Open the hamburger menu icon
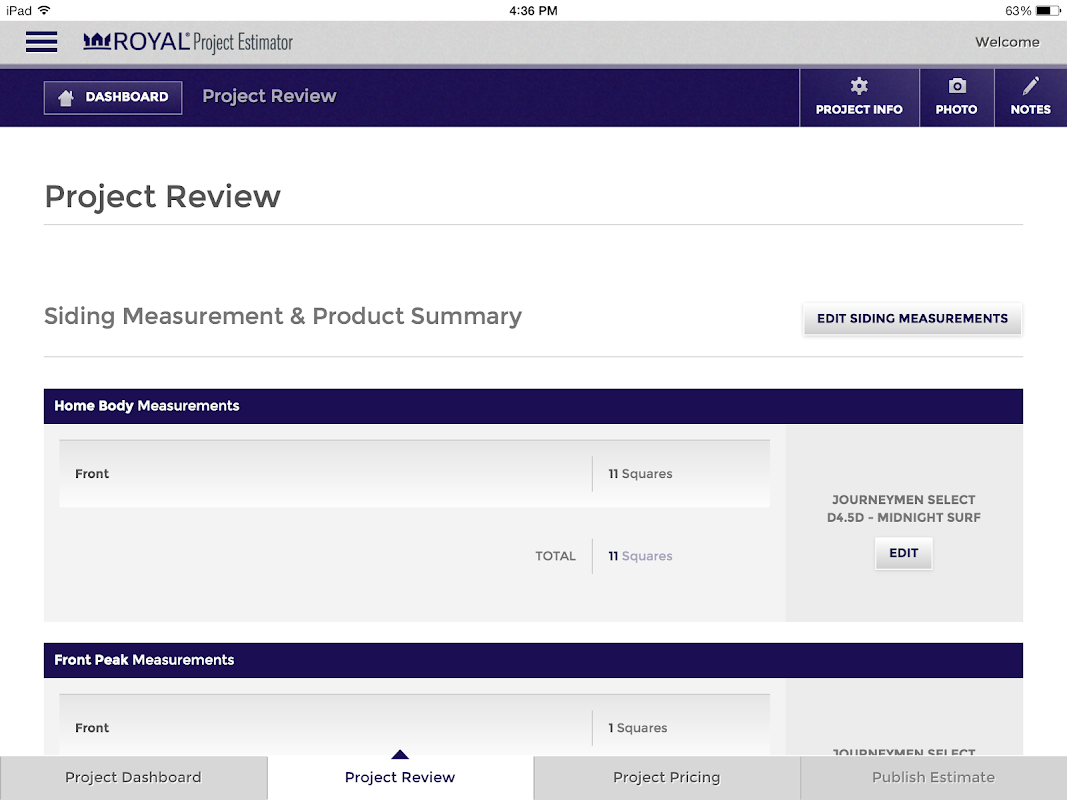Image resolution: width=1067 pixels, height=800 pixels. (42, 41)
